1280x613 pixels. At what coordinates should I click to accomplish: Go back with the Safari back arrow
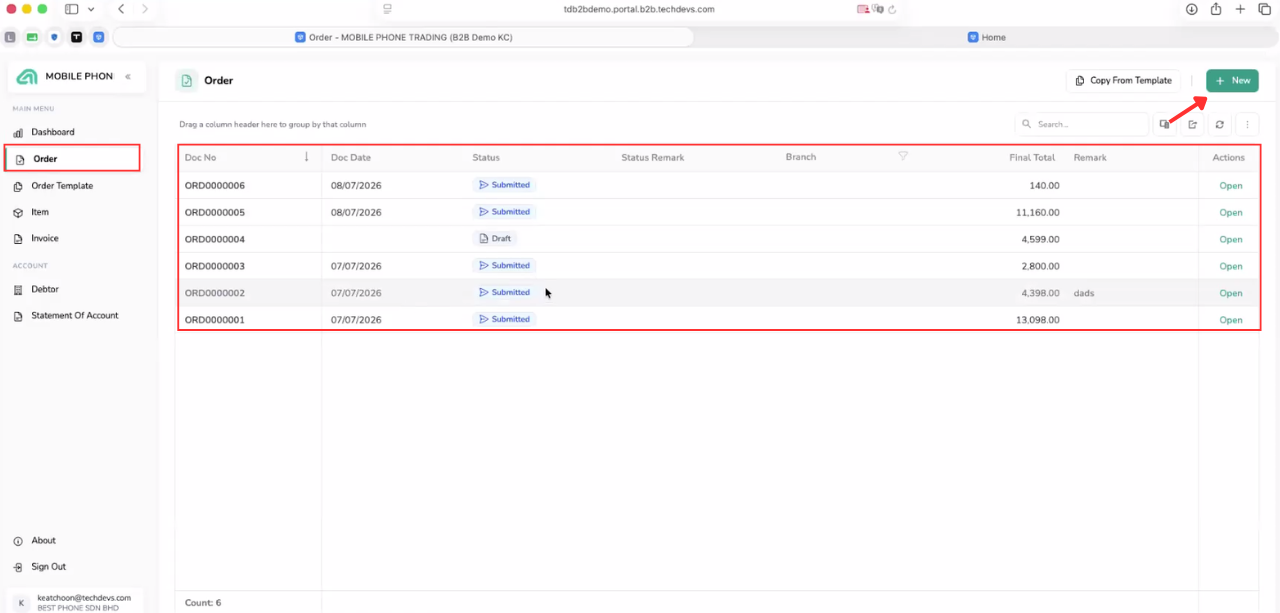(121, 9)
